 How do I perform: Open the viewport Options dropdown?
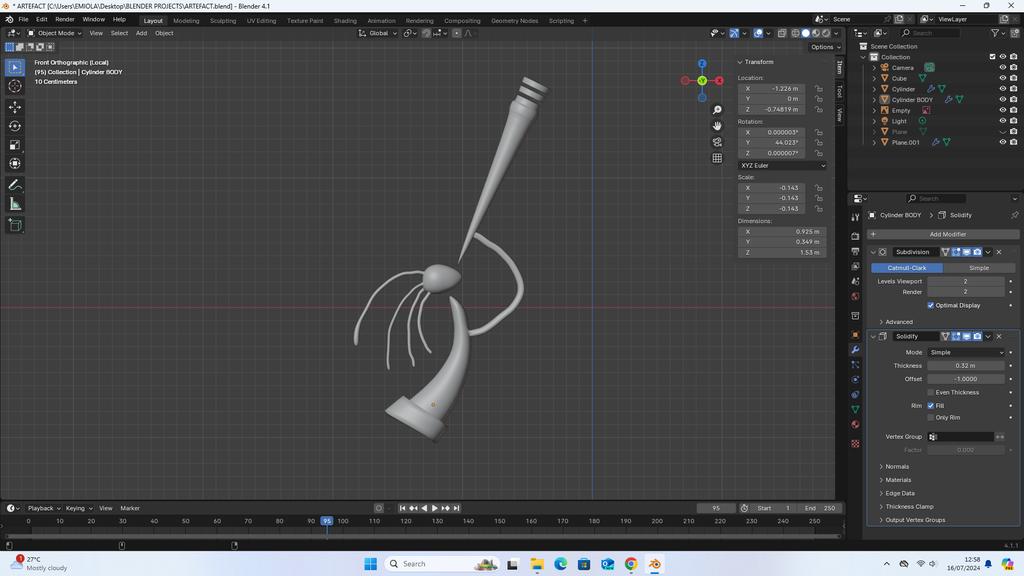[825, 47]
